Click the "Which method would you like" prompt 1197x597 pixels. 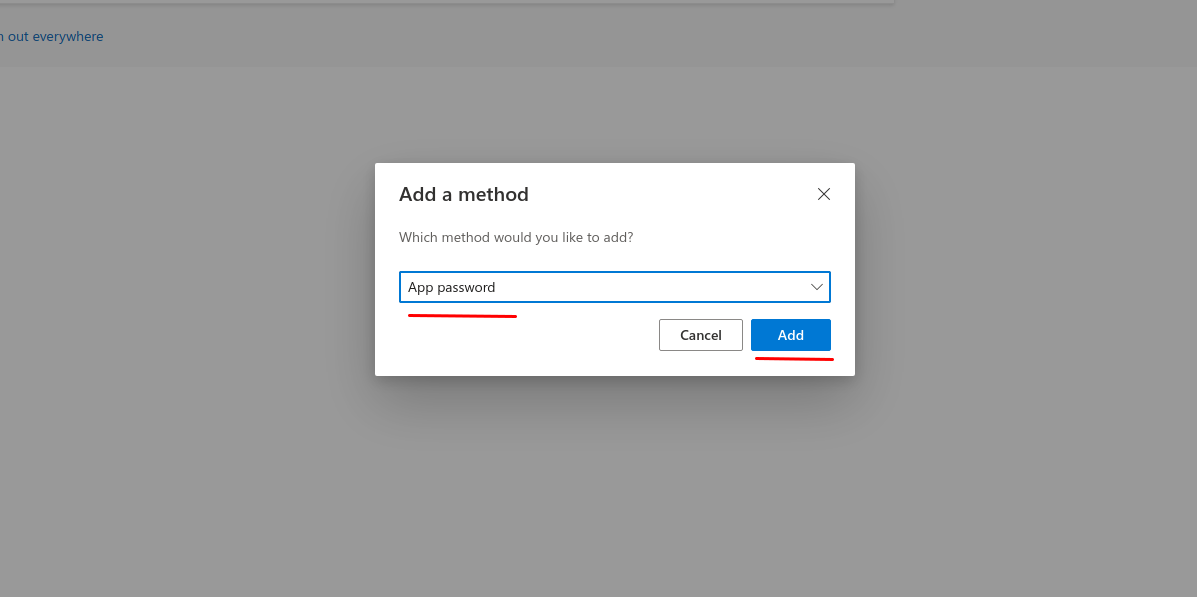point(516,238)
